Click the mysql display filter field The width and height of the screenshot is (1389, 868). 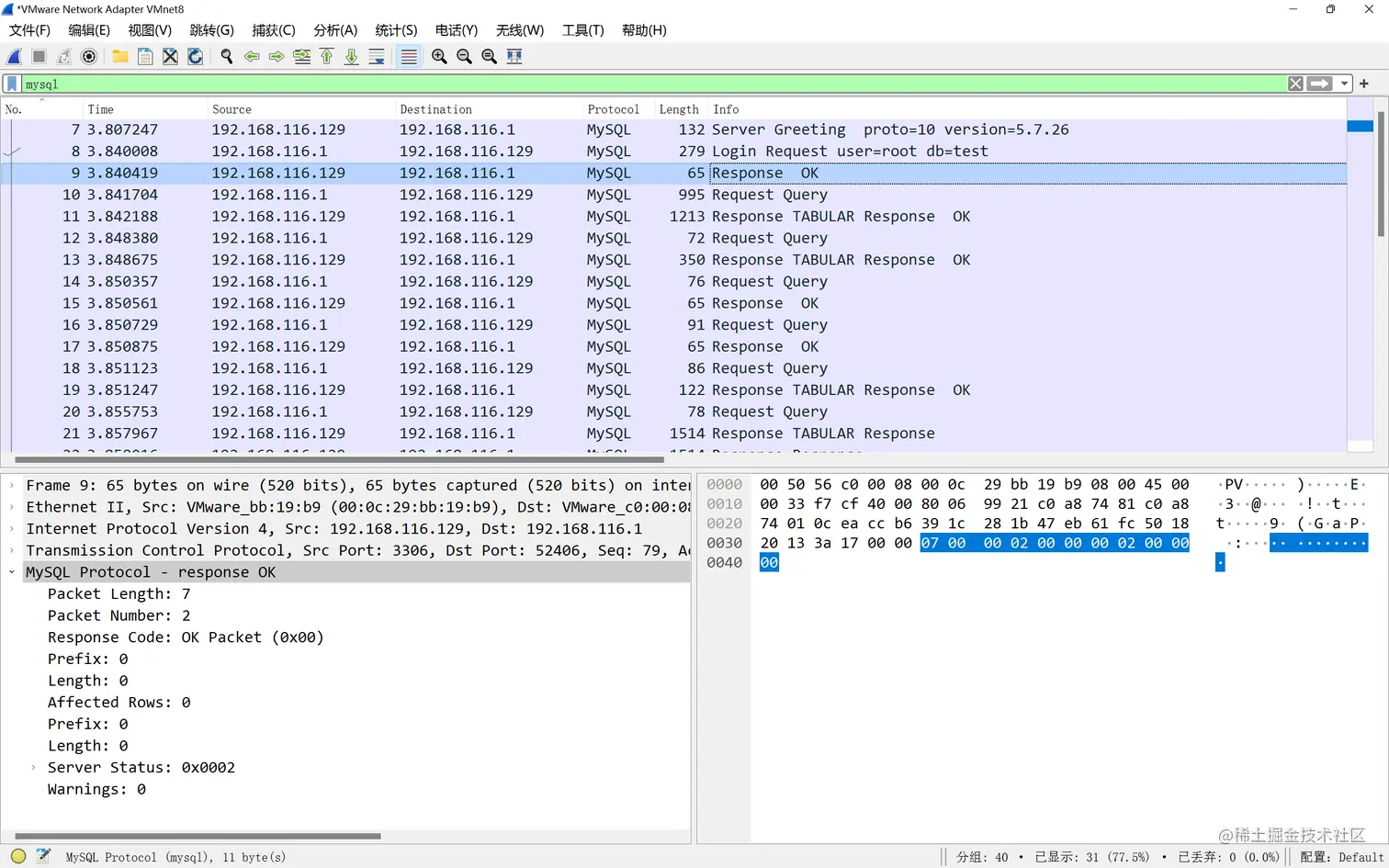652,84
